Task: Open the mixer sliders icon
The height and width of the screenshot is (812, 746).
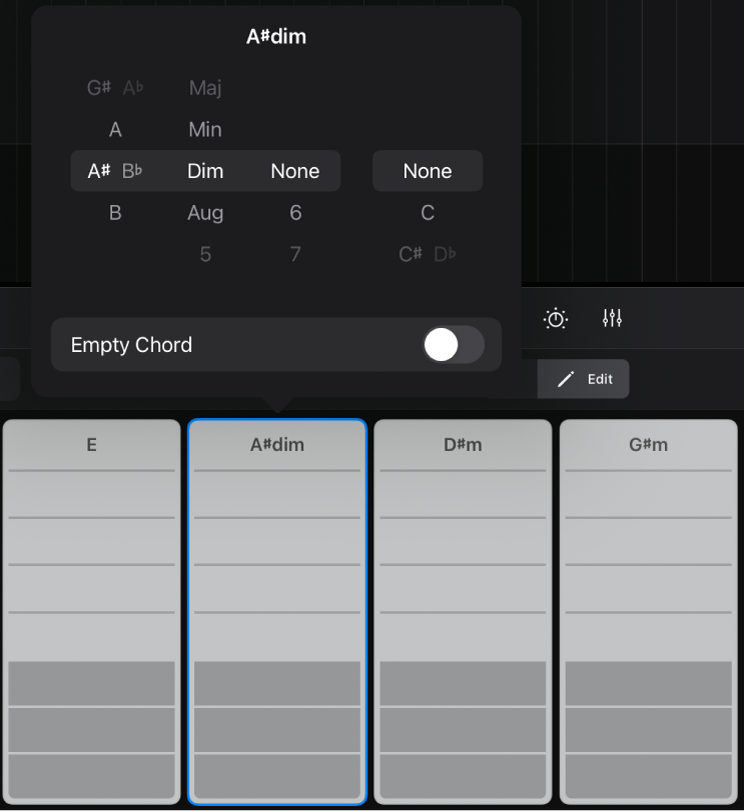Action: [612, 318]
